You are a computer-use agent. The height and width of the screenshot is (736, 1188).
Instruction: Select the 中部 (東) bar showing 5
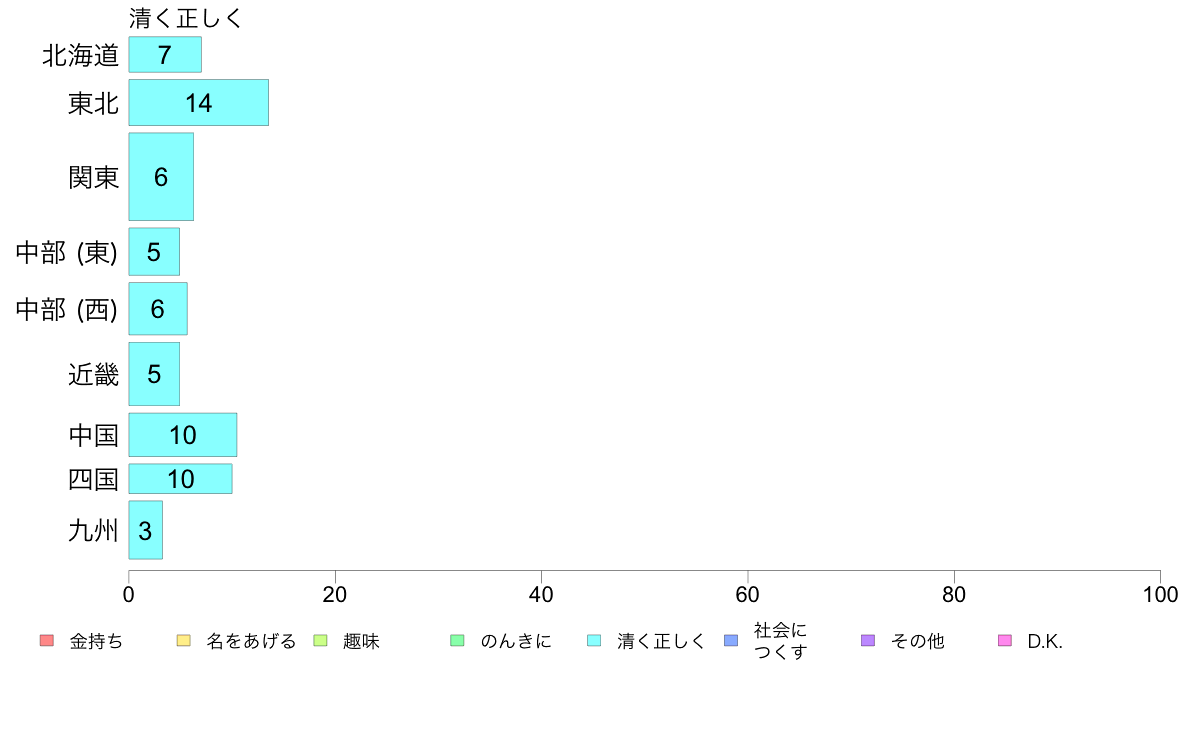(x=154, y=252)
